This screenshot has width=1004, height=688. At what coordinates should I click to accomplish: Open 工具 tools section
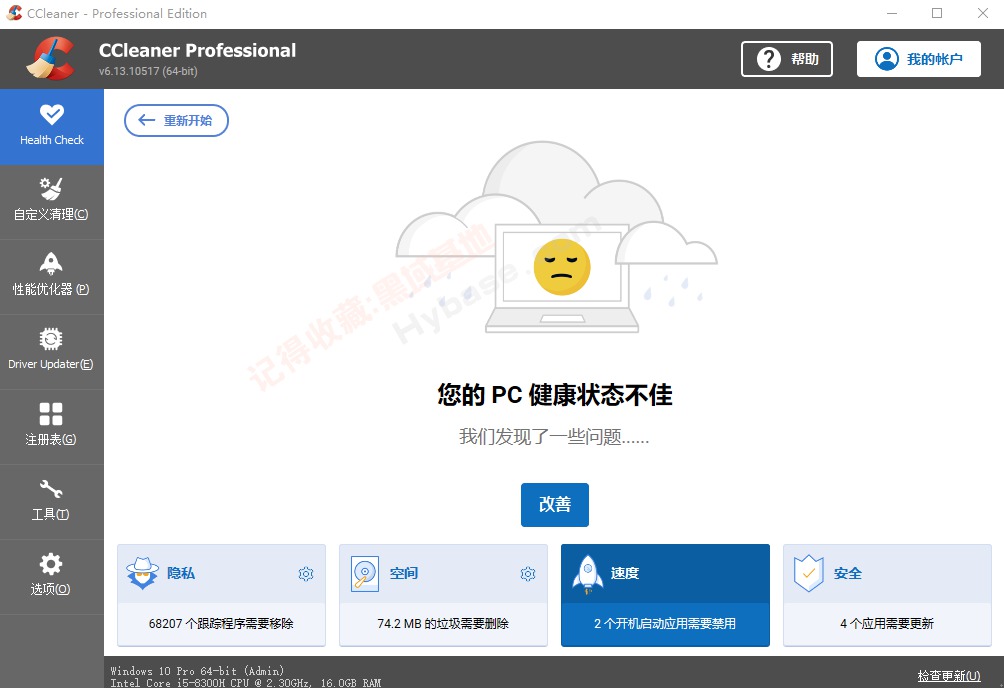52,502
